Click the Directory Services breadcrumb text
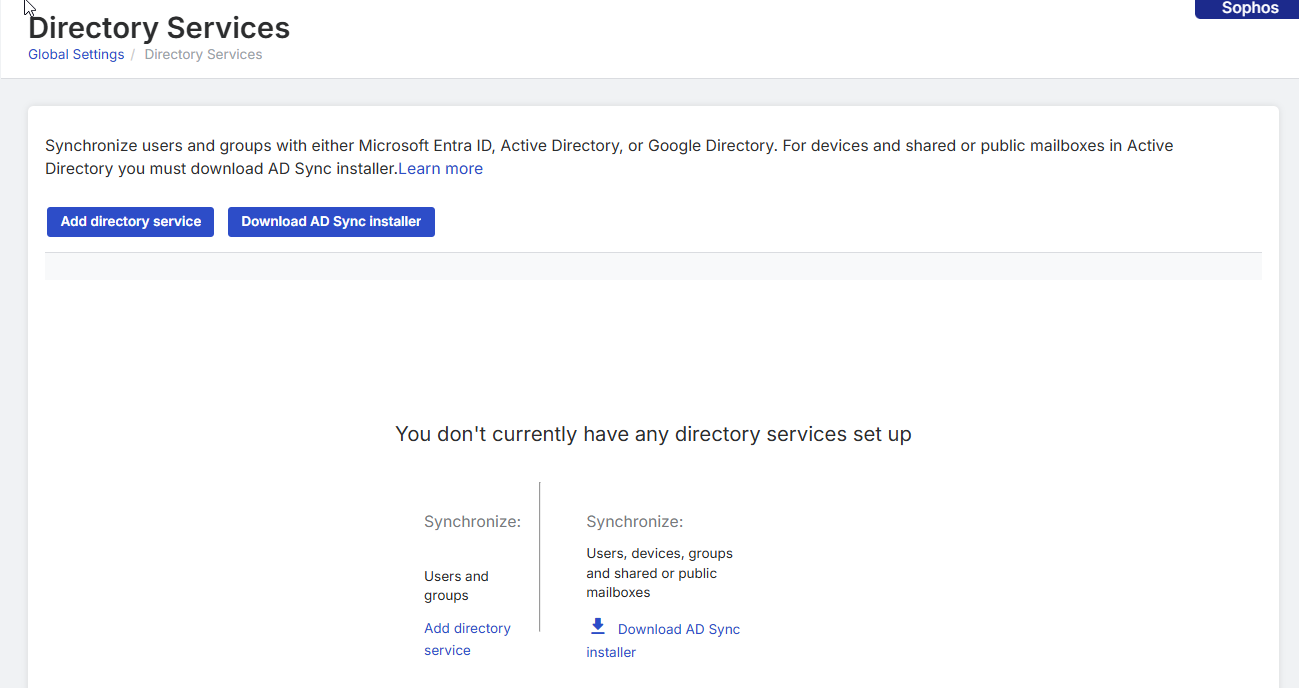 [203, 55]
